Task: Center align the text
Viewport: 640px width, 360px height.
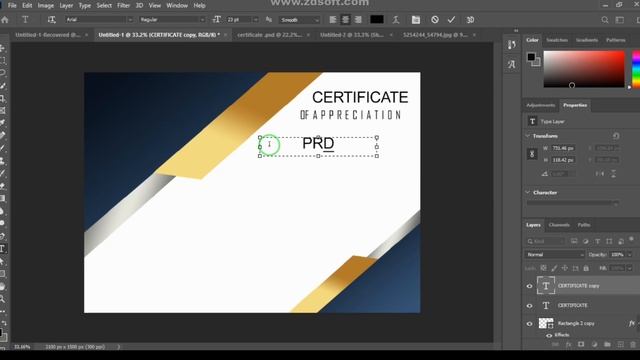Action: [x=345, y=20]
